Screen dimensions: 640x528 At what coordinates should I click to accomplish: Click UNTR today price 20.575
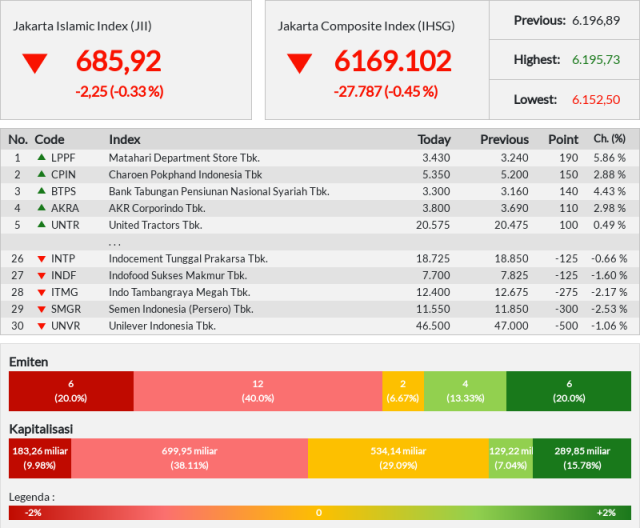coord(433,225)
